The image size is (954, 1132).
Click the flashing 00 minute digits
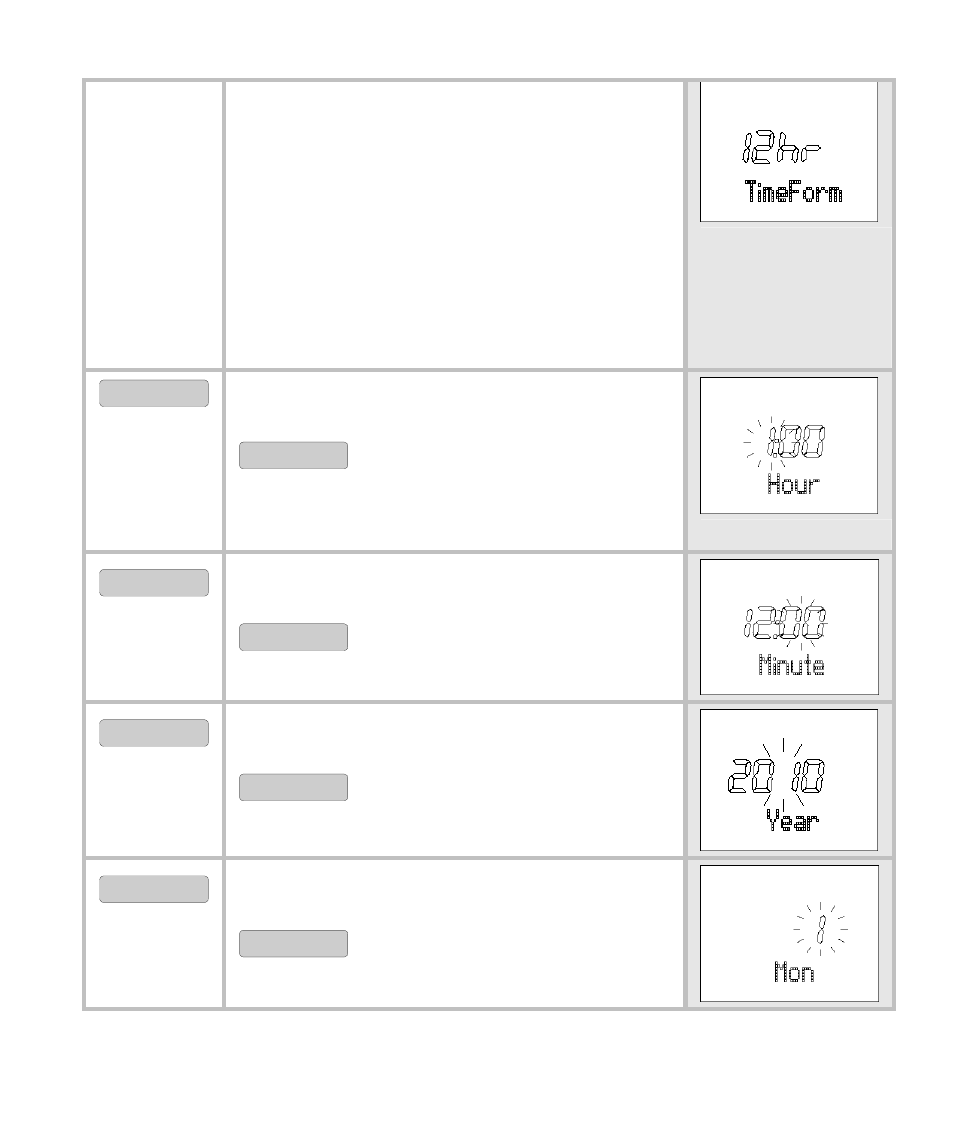pyautogui.click(x=805, y=622)
